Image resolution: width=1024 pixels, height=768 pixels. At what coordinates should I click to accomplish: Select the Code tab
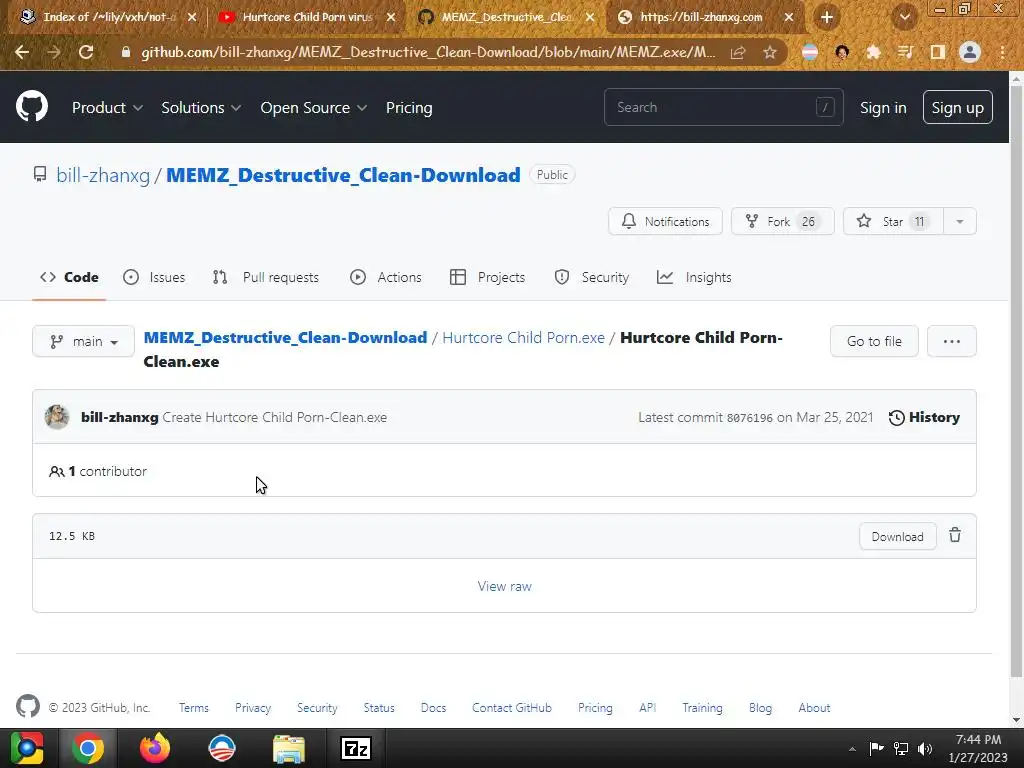(x=69, y=277)
